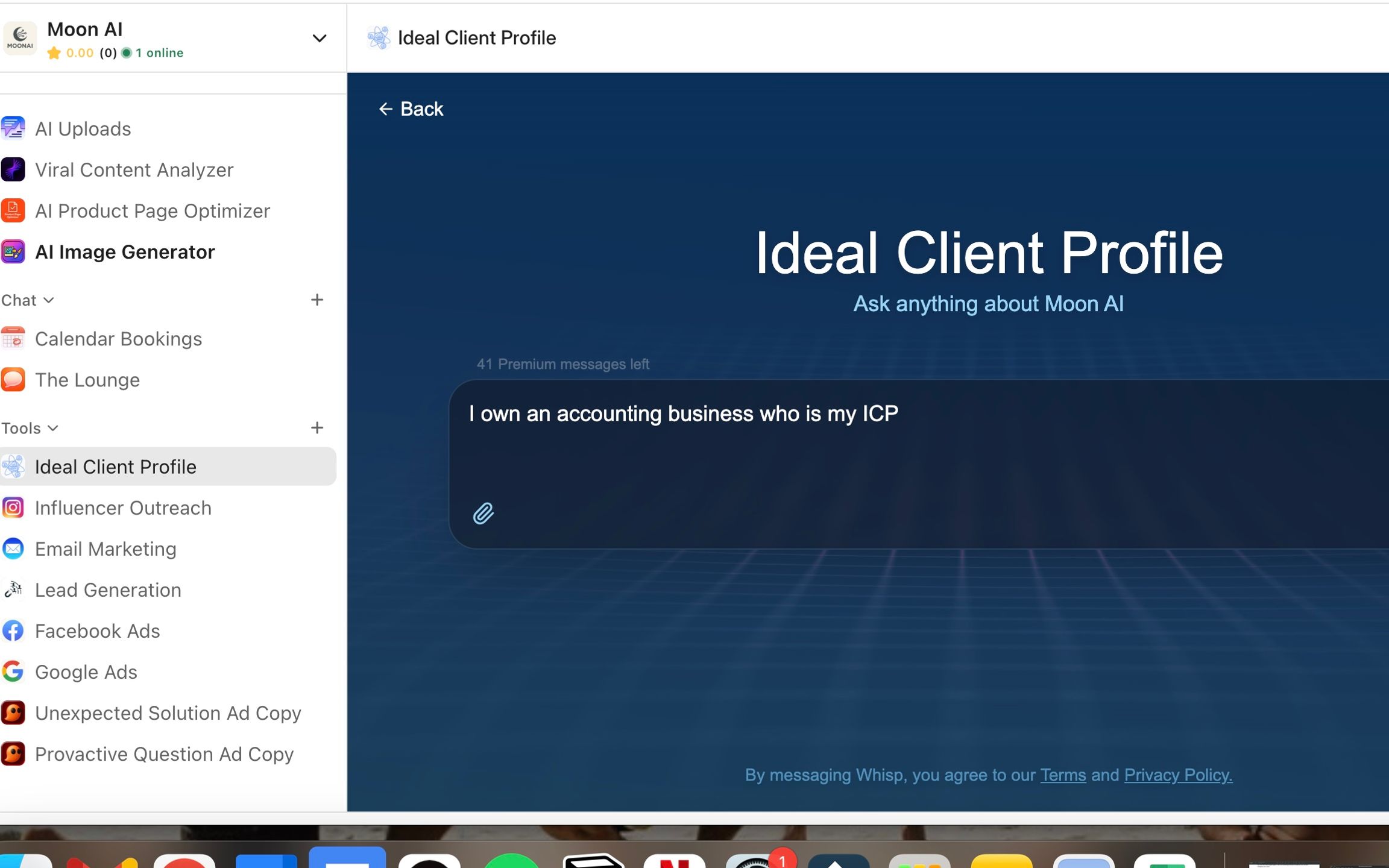This screenshot has height=868, width=1389.
Task: Expand the Moon AI workspace dropdown chevron
Action: pos(319,39)
